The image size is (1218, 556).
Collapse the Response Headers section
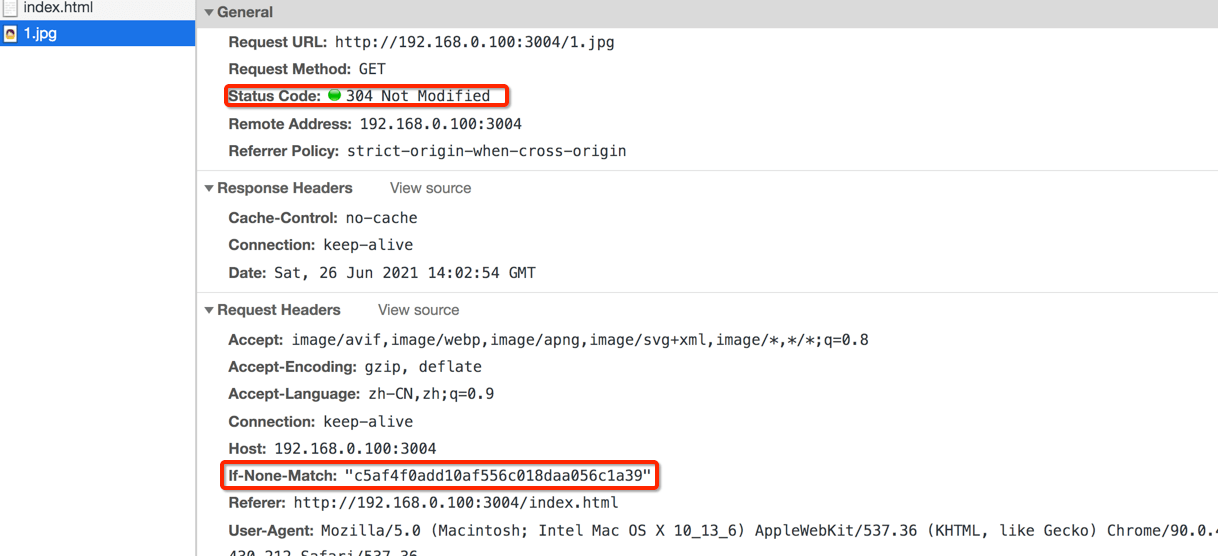click(209, 188)
